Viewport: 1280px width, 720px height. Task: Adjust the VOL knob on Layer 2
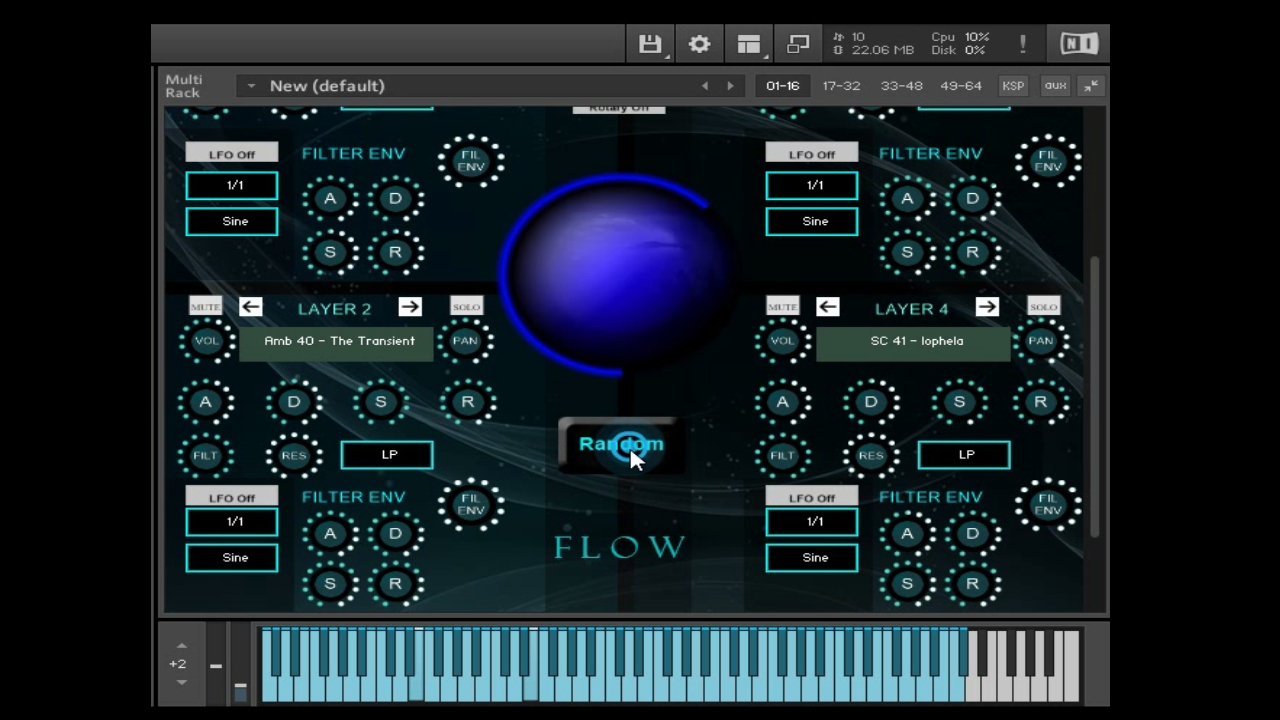click(207, 341)
